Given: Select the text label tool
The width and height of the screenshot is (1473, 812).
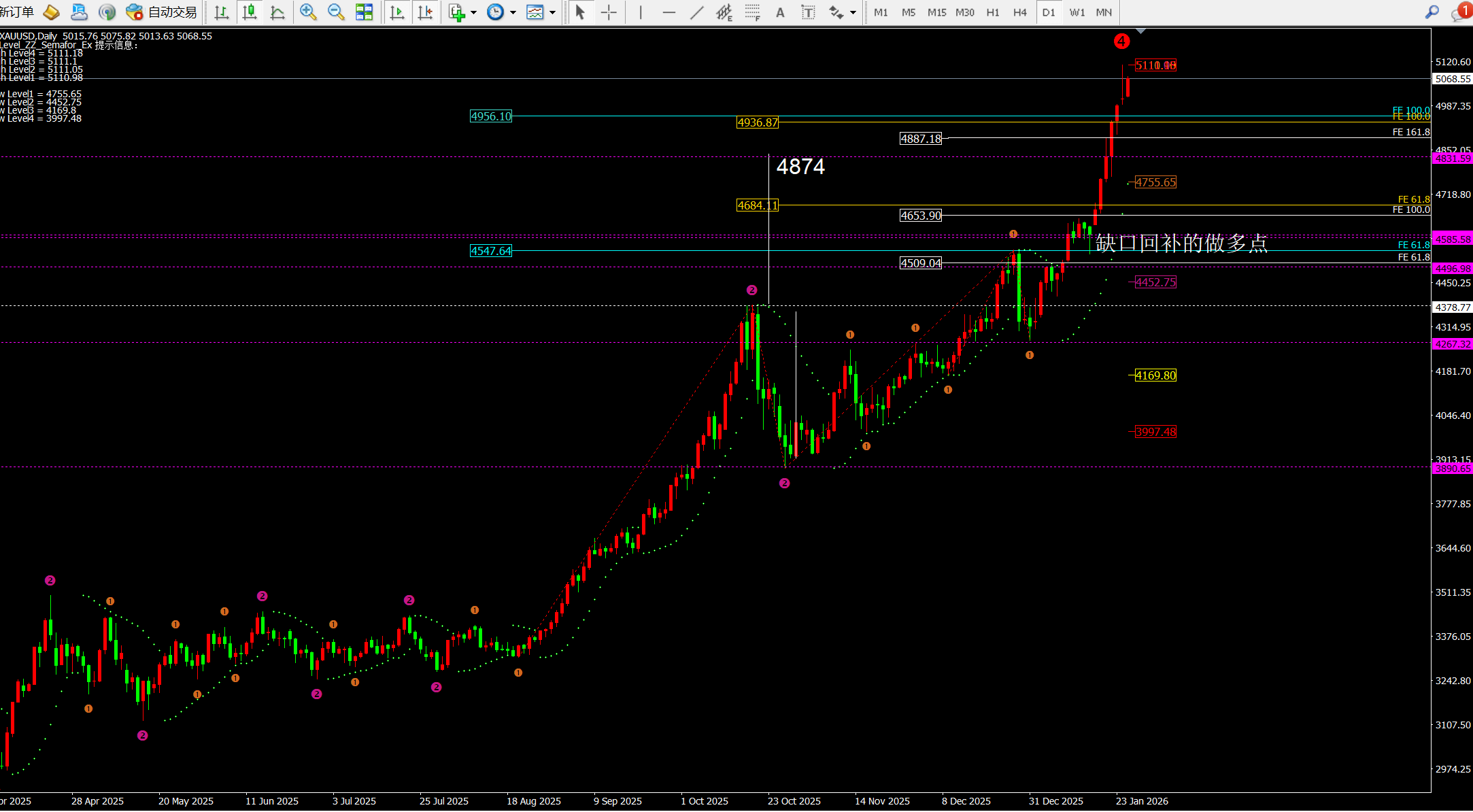Looking at the screenshot, I should [808, 12].
